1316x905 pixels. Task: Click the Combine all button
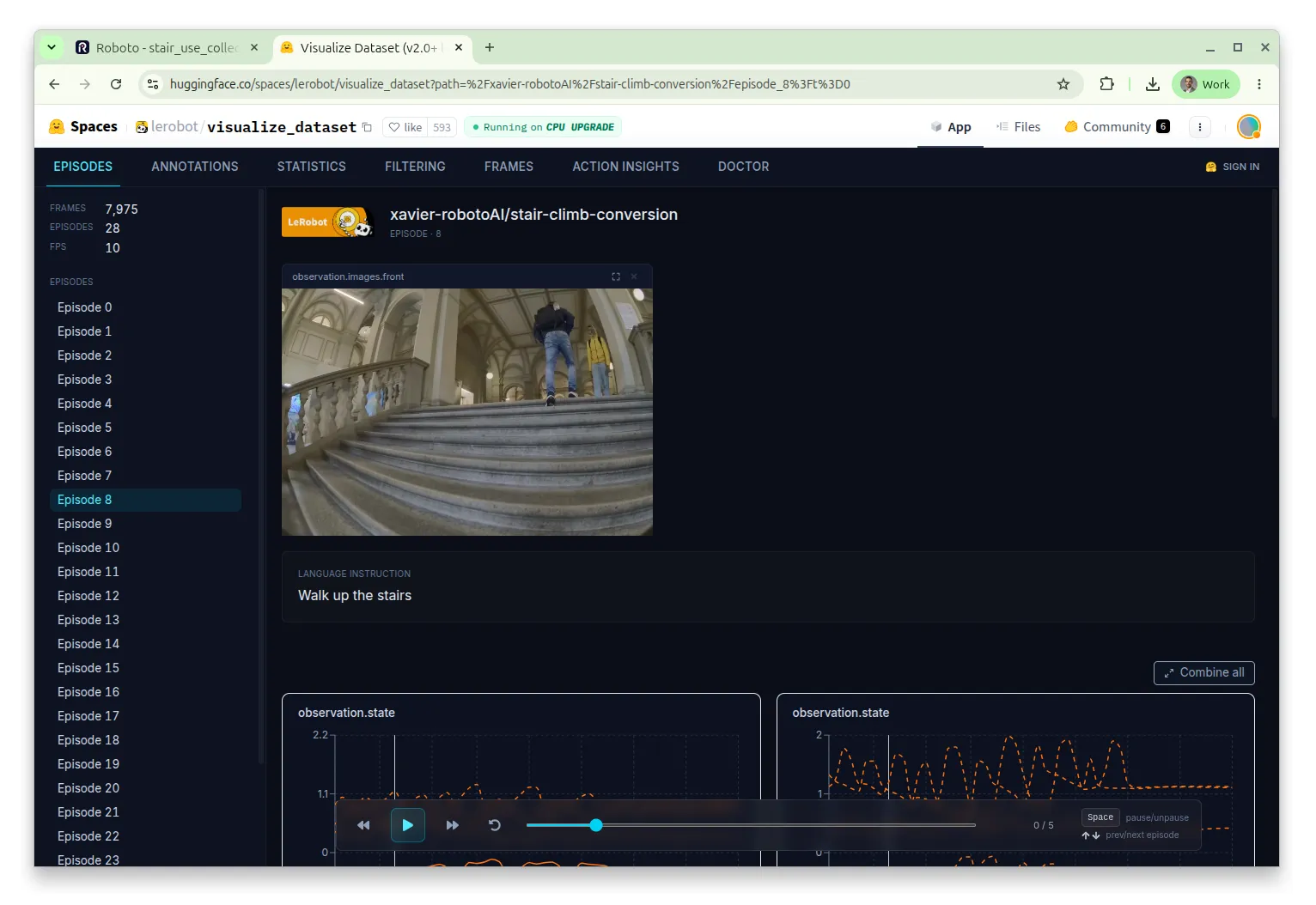1204,673
